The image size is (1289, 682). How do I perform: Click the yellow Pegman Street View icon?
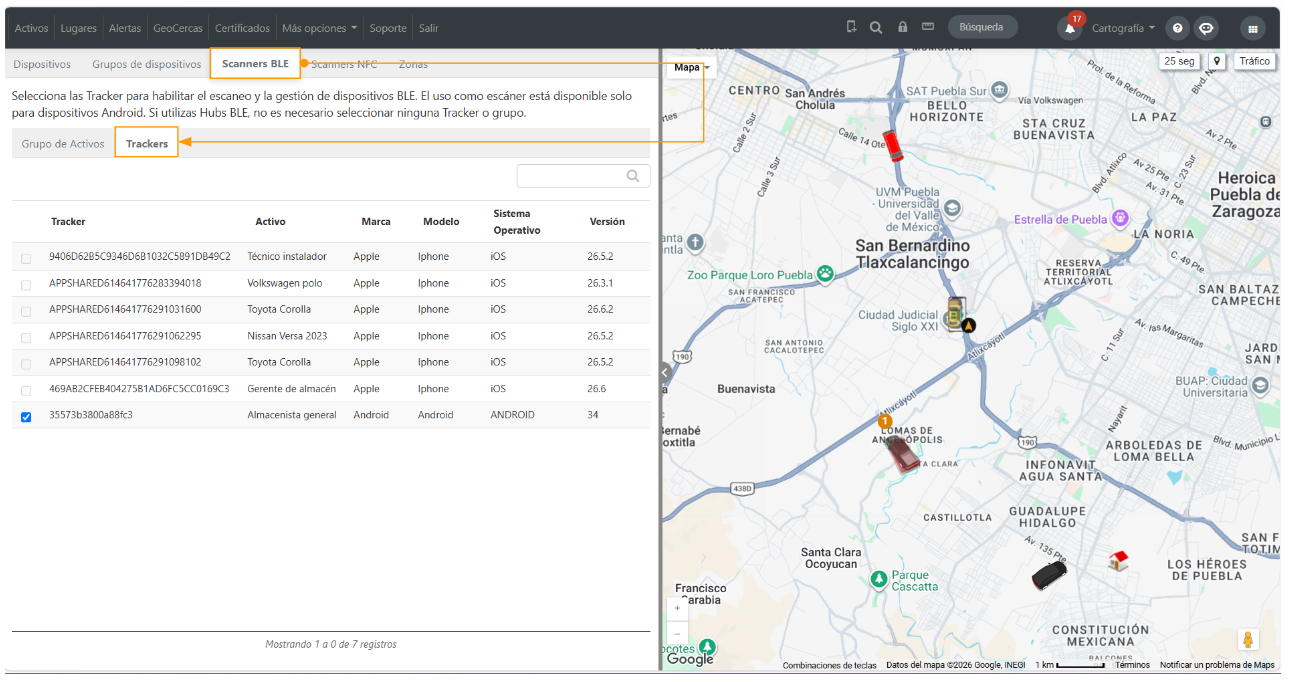click(1248, 640)
